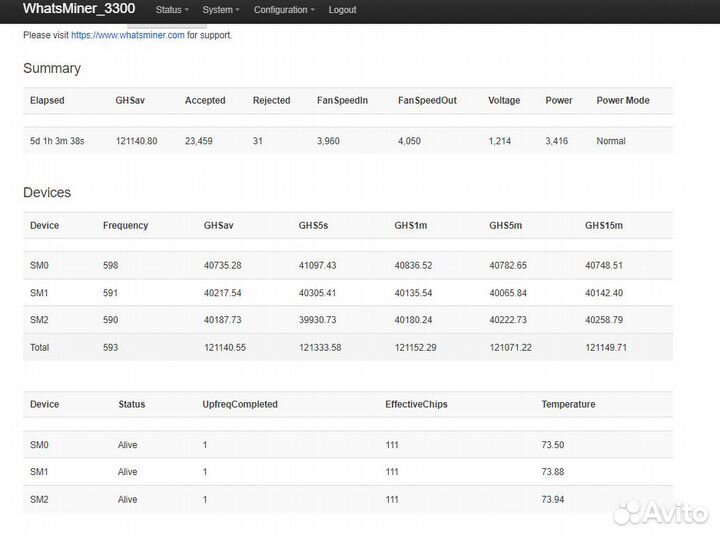Screen dimensions: 720x538
Task: Select Total GHS5m value 121071.22
Action: 511,347
